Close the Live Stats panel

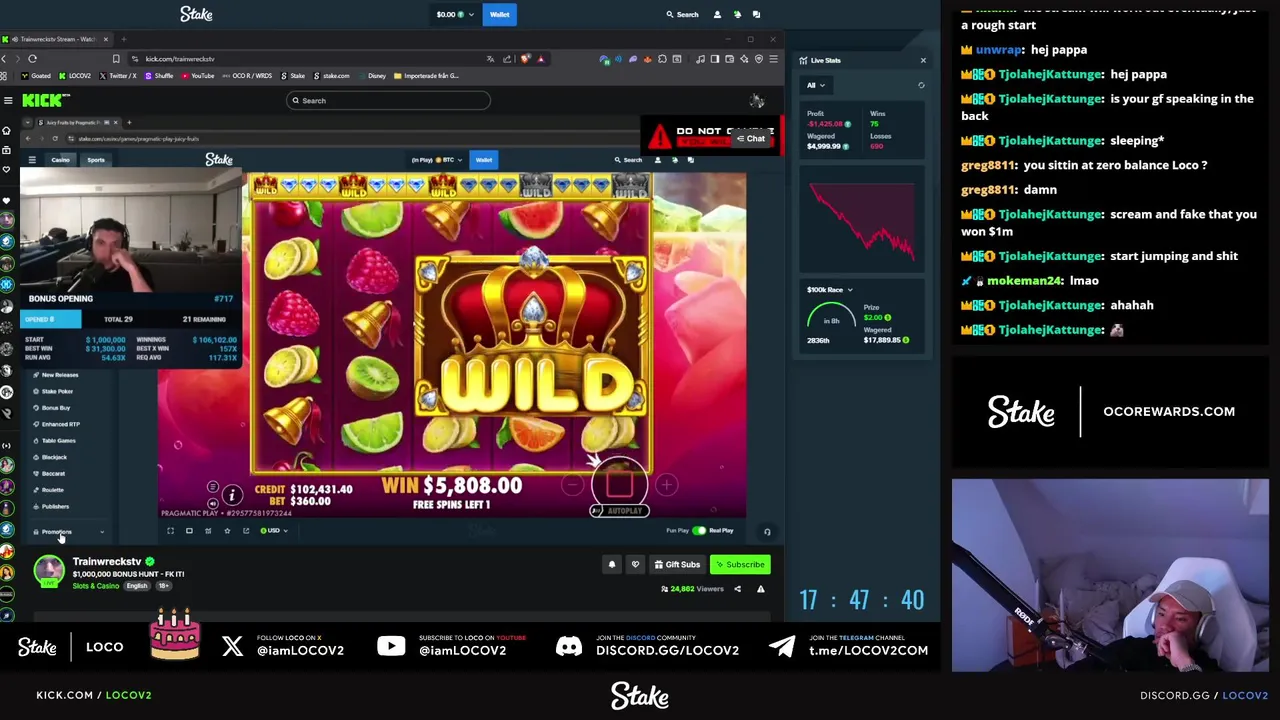coord(923,60)
